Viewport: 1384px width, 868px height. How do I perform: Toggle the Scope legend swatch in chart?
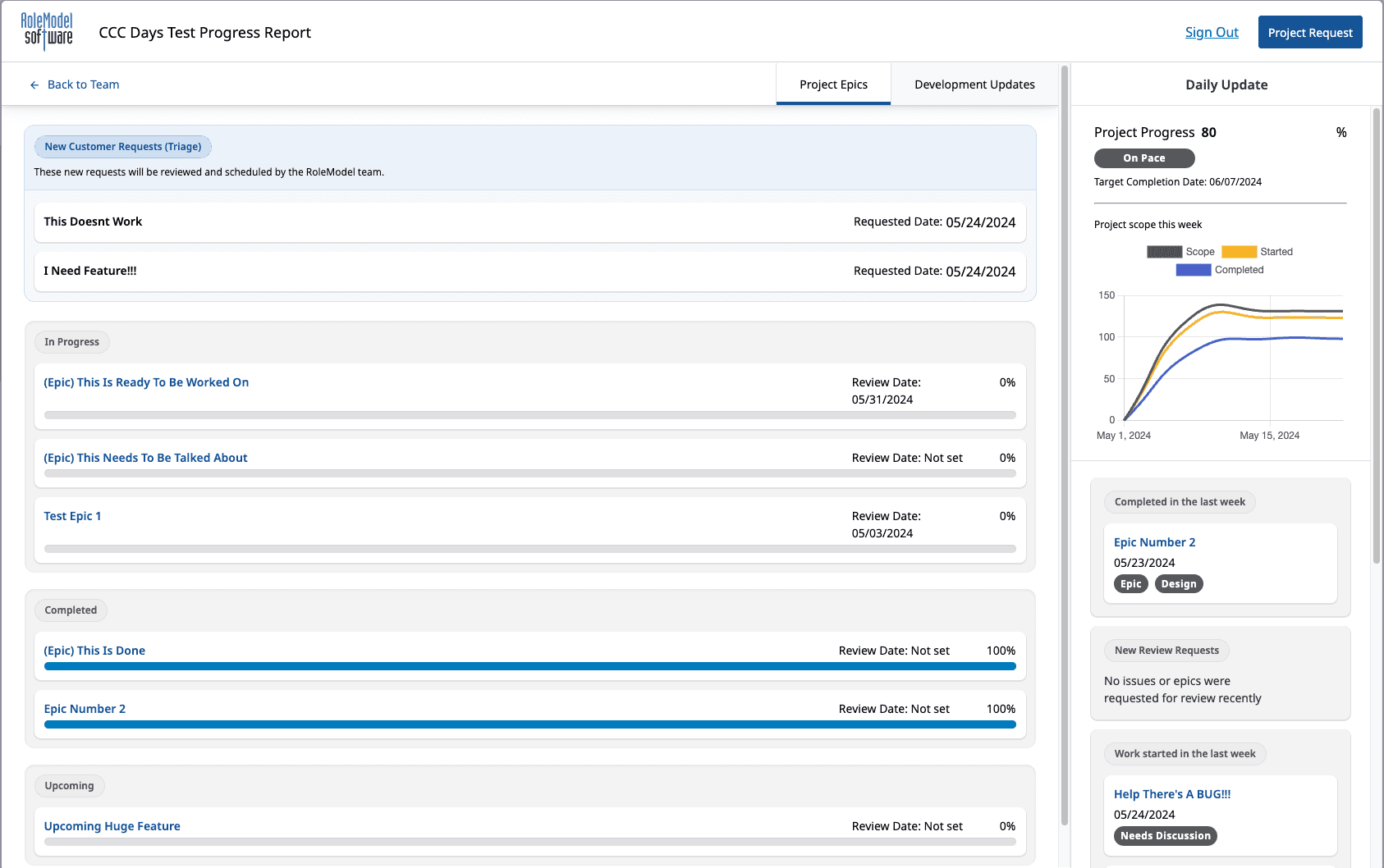click(1164, 252)
